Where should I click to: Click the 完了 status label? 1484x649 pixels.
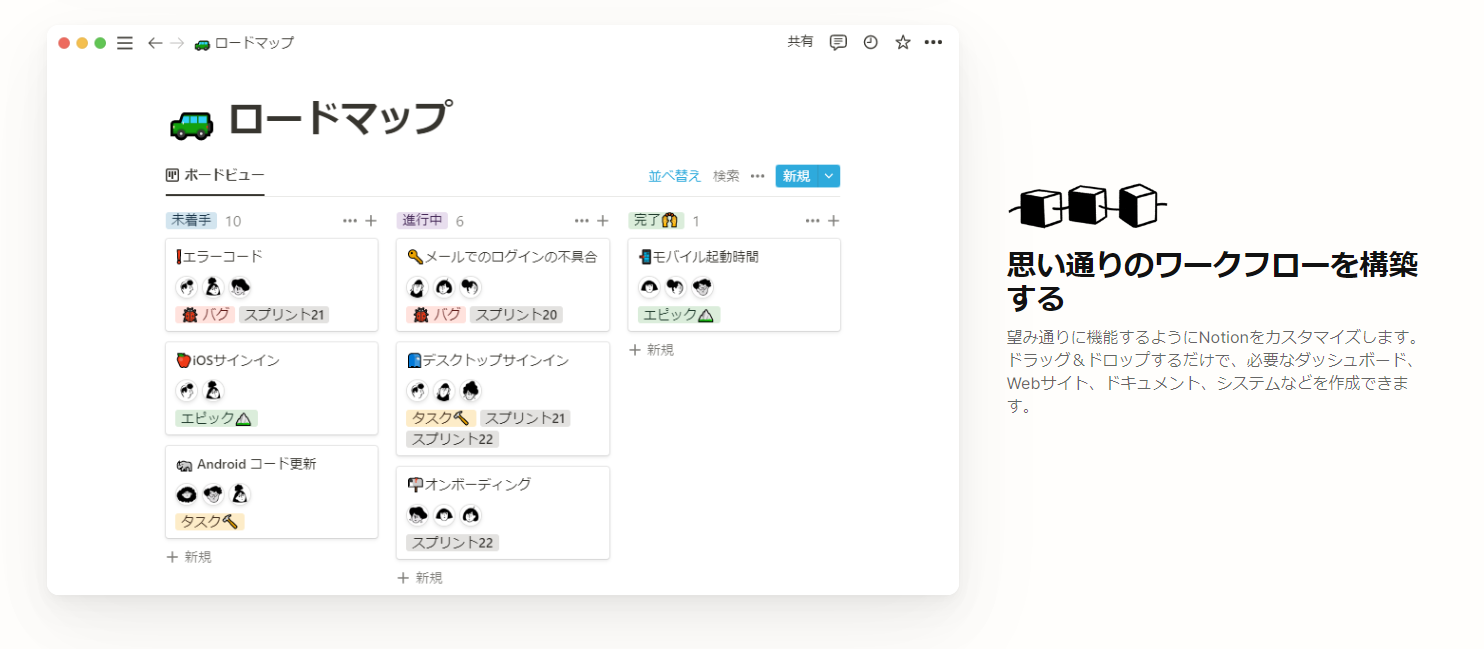[656, 221]
